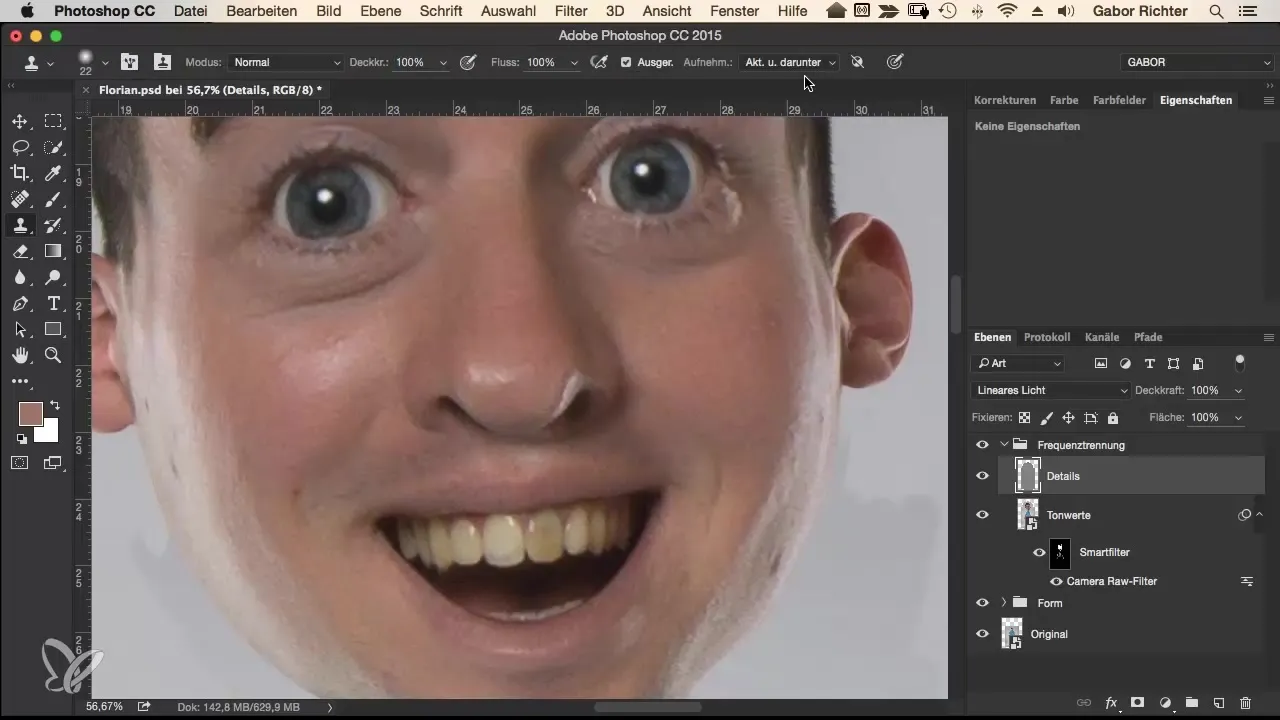The image size is (1280, 720).
Task: Select the Dodge tool
Action: coord(53,277)
